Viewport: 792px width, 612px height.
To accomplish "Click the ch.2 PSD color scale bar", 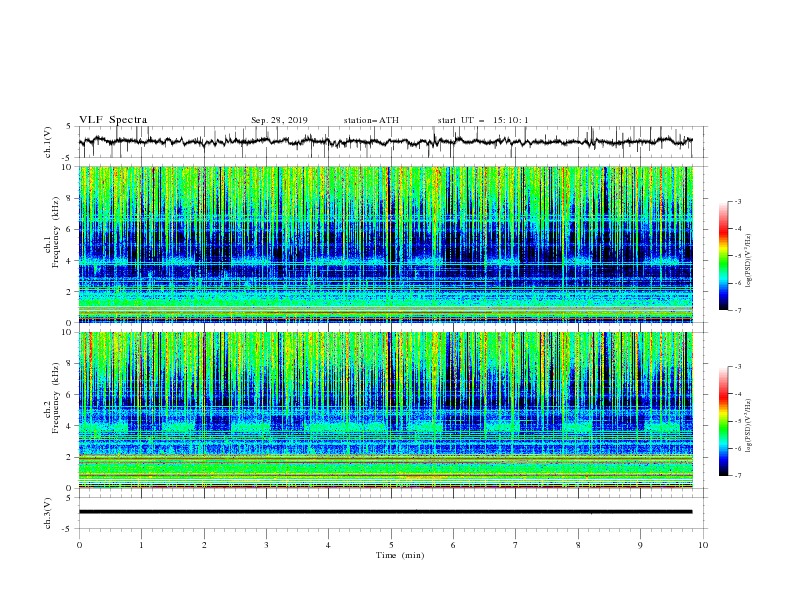I will tap(723, 421).
